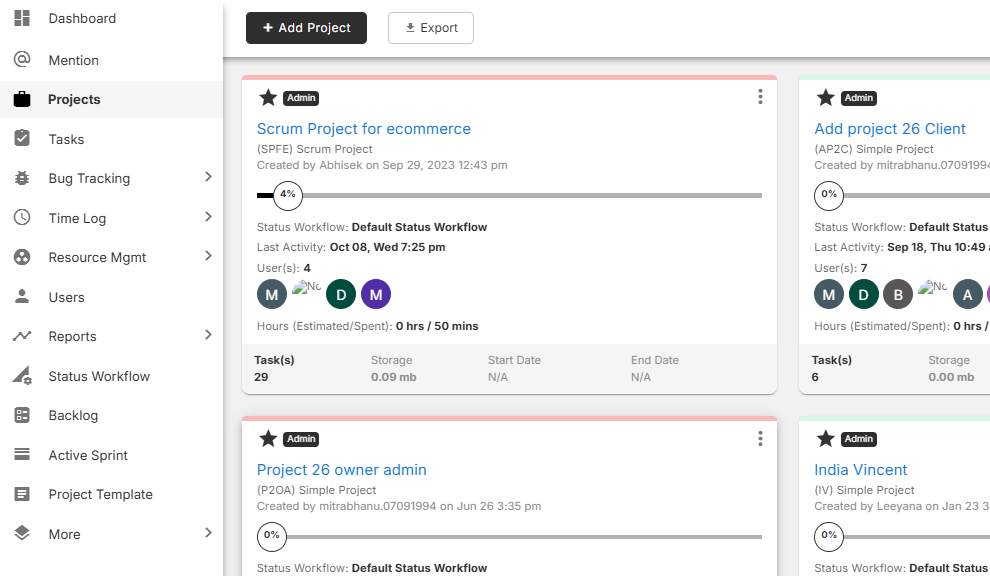Image resolution: width=990 pixels, height=576 pixels.
Task: Open Tasks from the sidebar menu
Action: [x=66, y=139]
